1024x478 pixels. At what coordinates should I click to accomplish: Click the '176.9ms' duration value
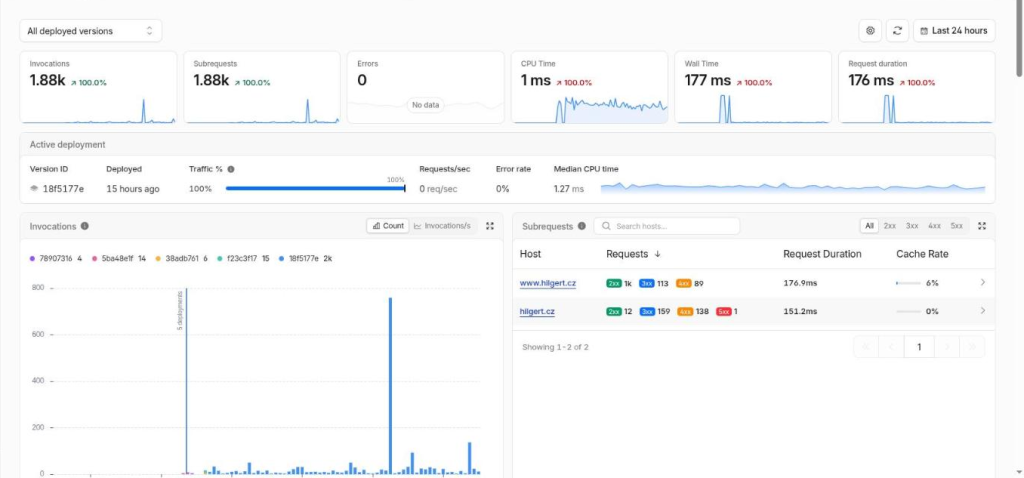pos(800,283)
